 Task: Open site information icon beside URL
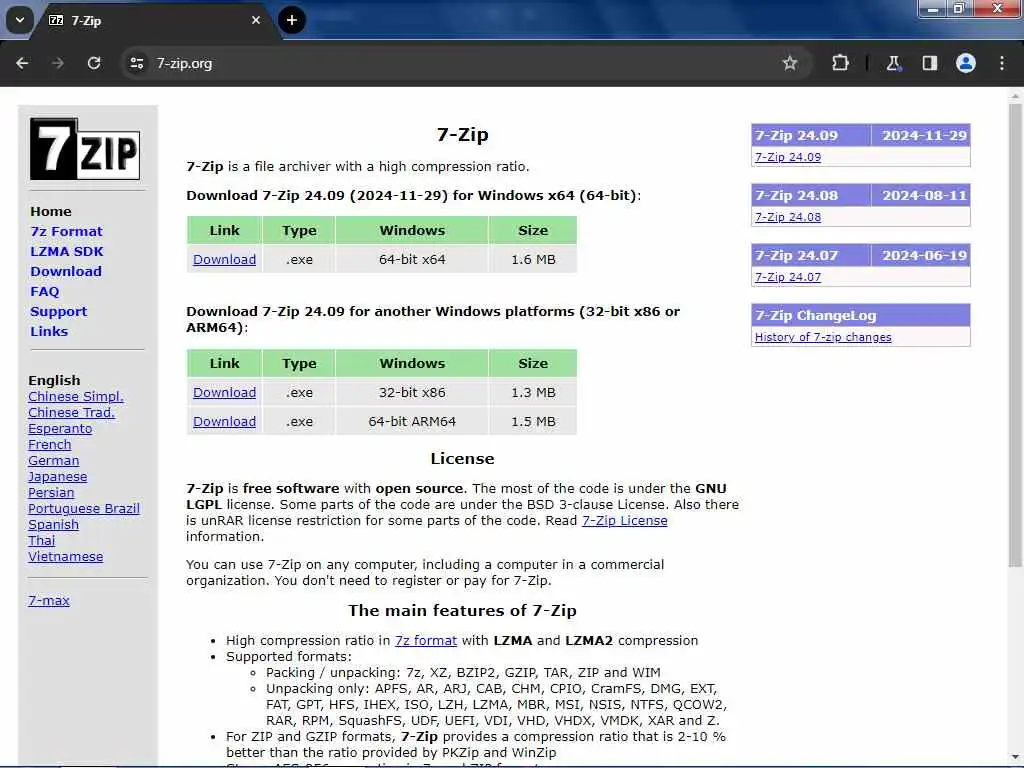[136, 63]
